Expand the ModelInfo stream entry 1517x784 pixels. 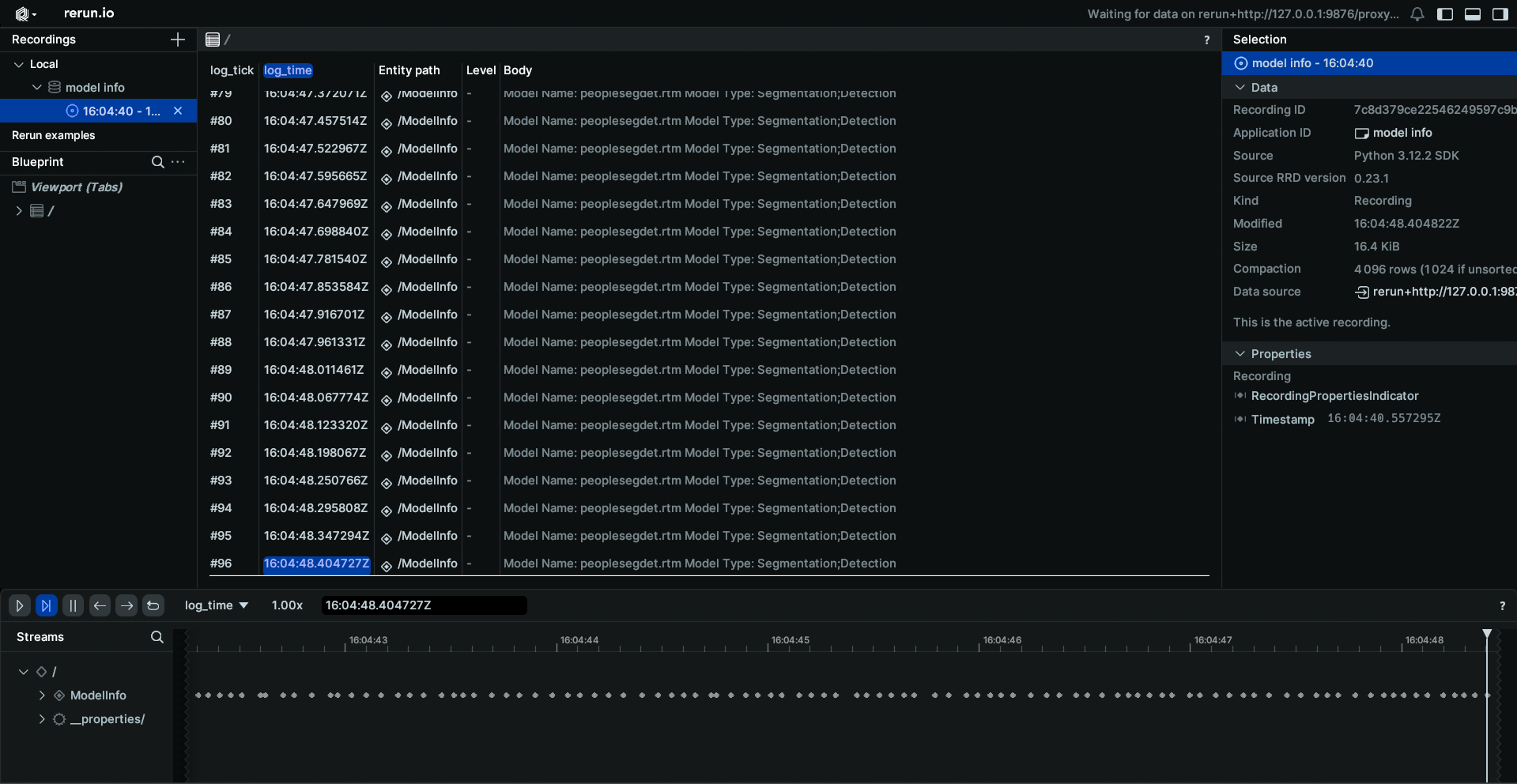point(42,695)
